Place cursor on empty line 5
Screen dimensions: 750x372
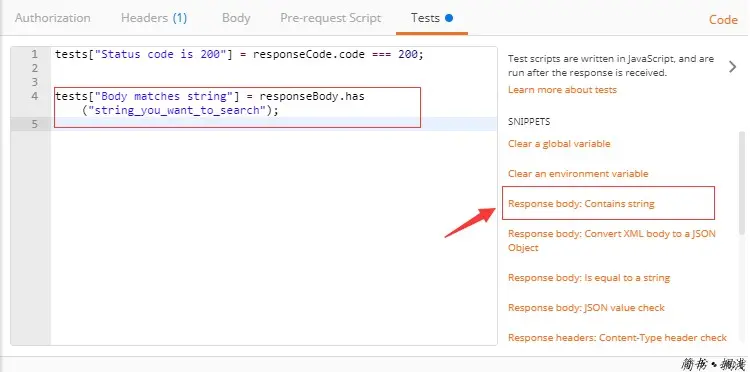coord(273,124)
